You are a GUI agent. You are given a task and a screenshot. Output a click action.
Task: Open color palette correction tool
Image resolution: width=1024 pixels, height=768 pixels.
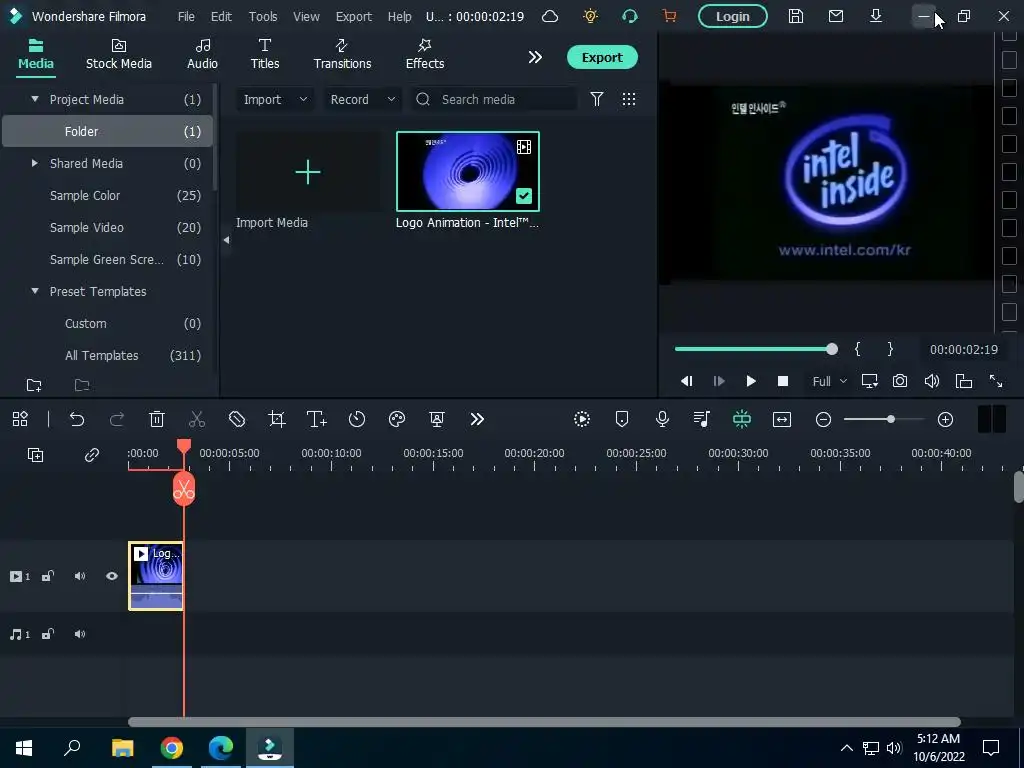click(x=397, y=419)
